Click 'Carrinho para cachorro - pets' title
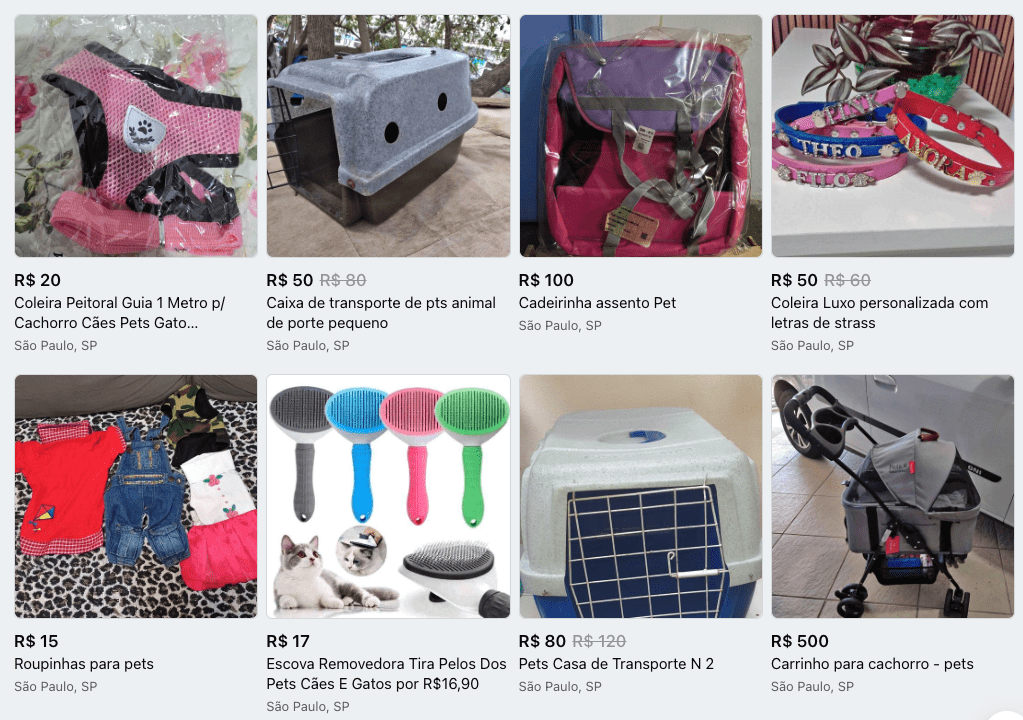The image size is (1023, 720). 872,664
